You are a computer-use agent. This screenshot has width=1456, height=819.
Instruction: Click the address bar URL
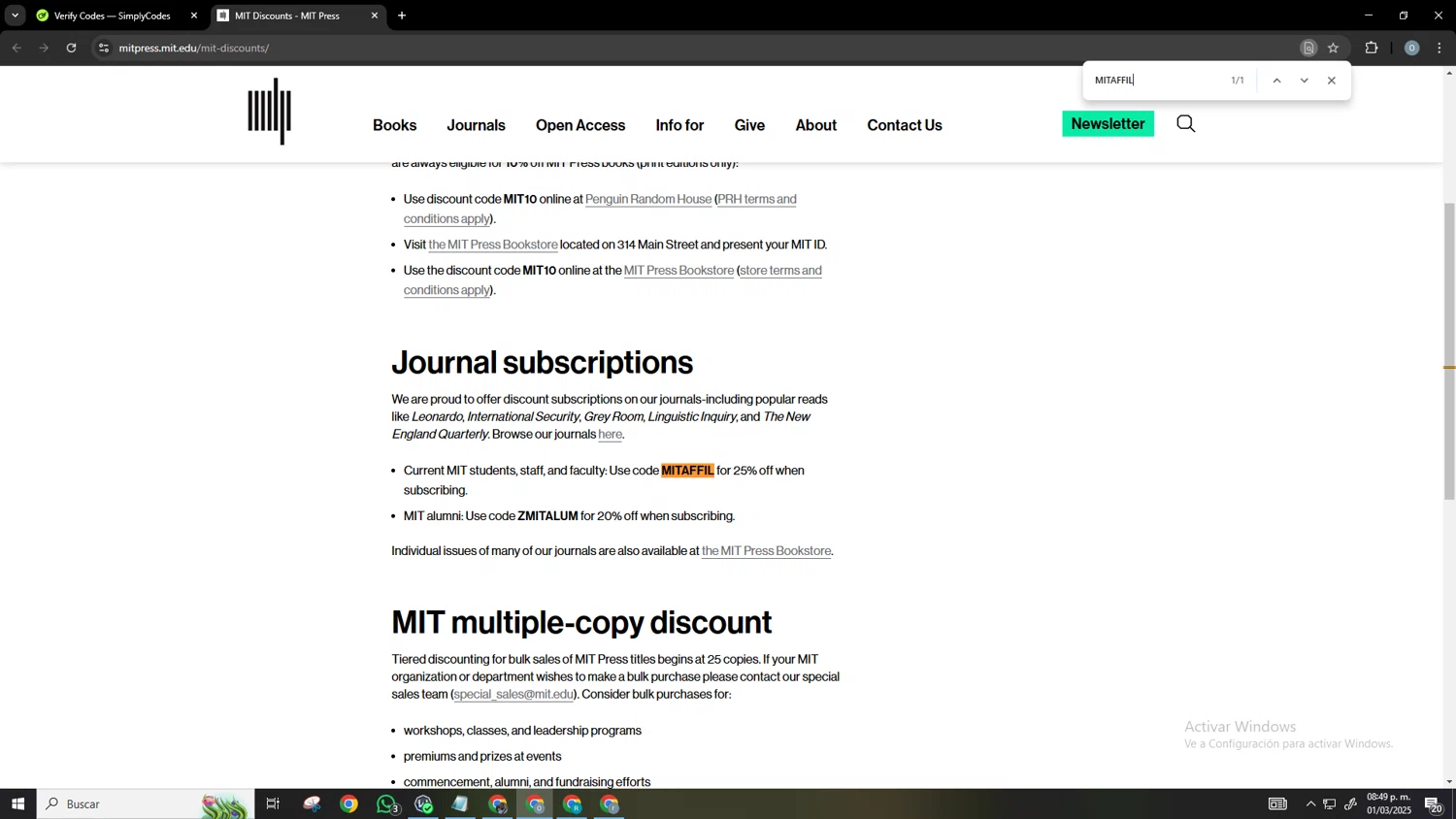point(194,48)
